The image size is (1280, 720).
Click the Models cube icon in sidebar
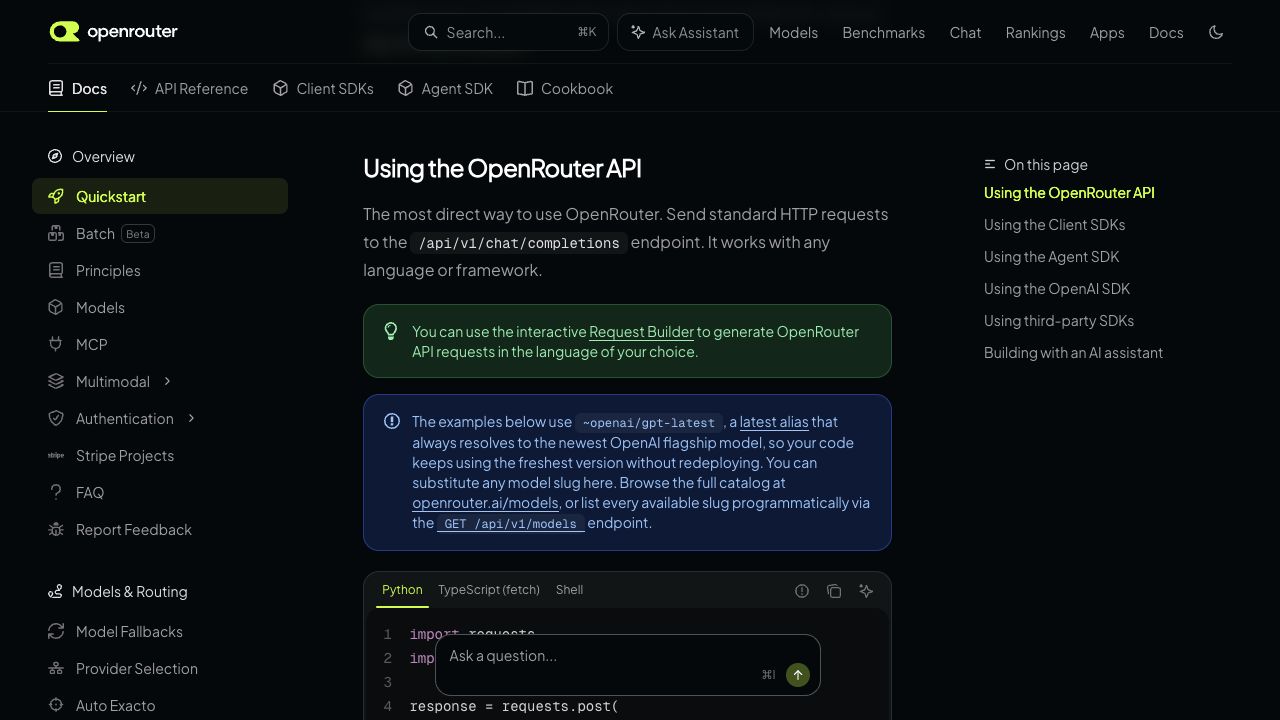(56, 307)
